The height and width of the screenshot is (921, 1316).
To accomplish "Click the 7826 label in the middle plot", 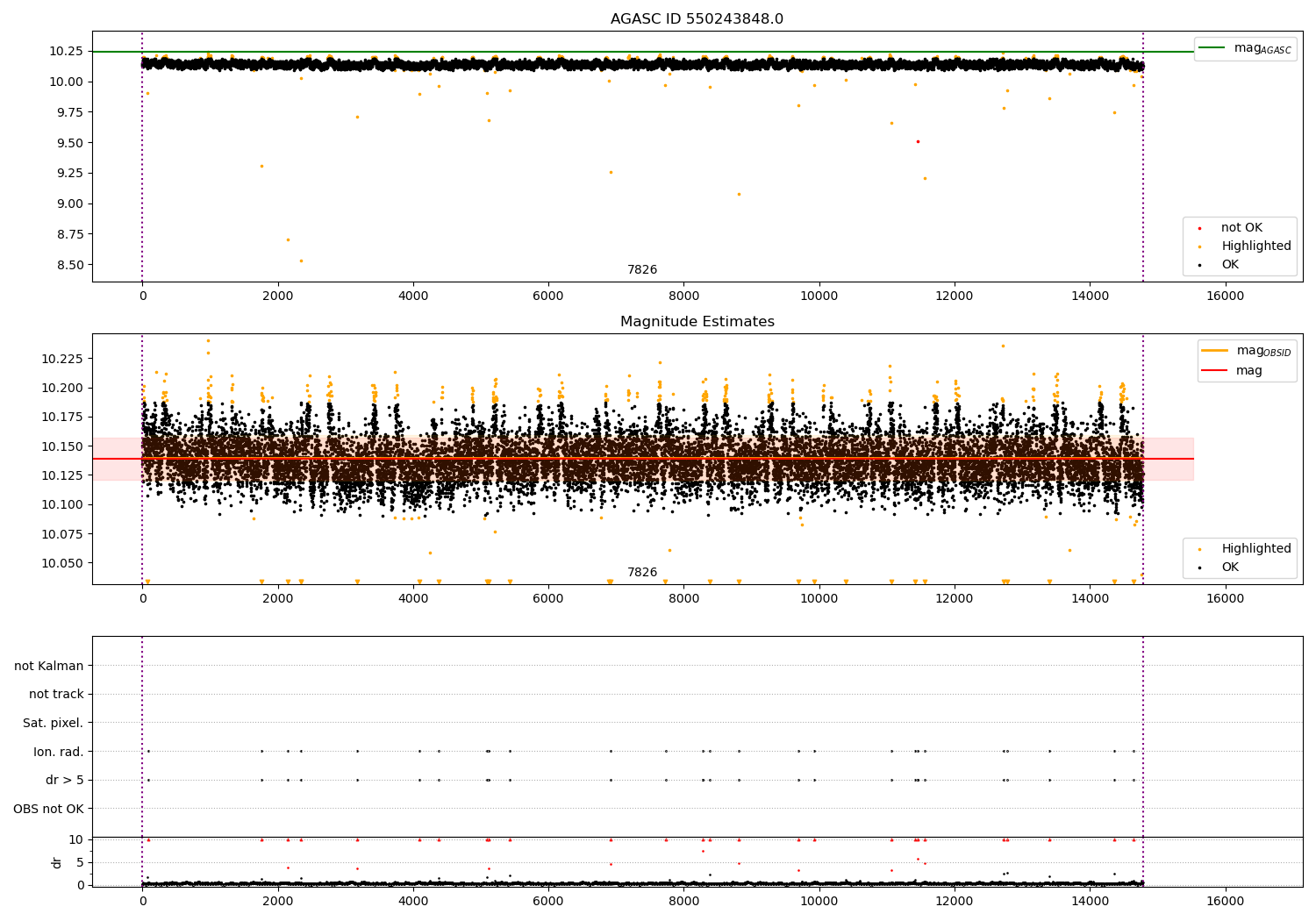I will (641, 573).
